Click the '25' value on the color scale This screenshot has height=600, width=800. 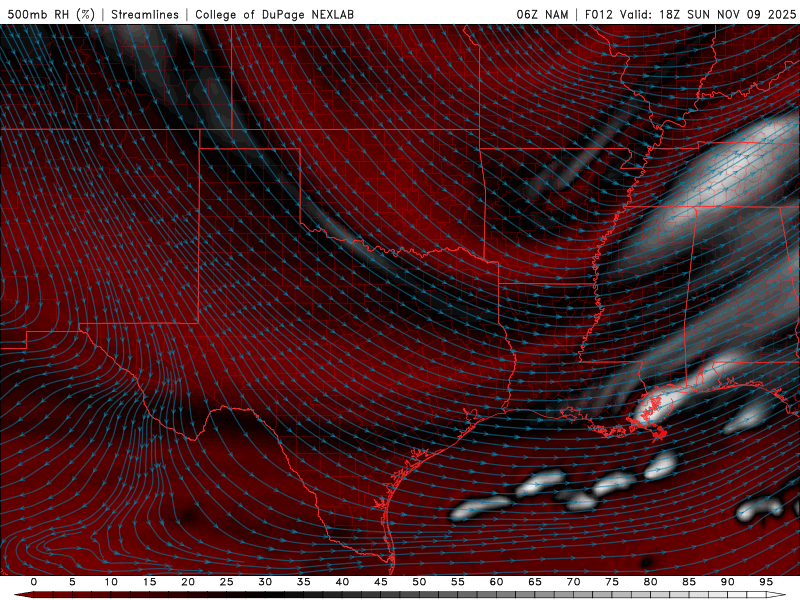point(227,582)
